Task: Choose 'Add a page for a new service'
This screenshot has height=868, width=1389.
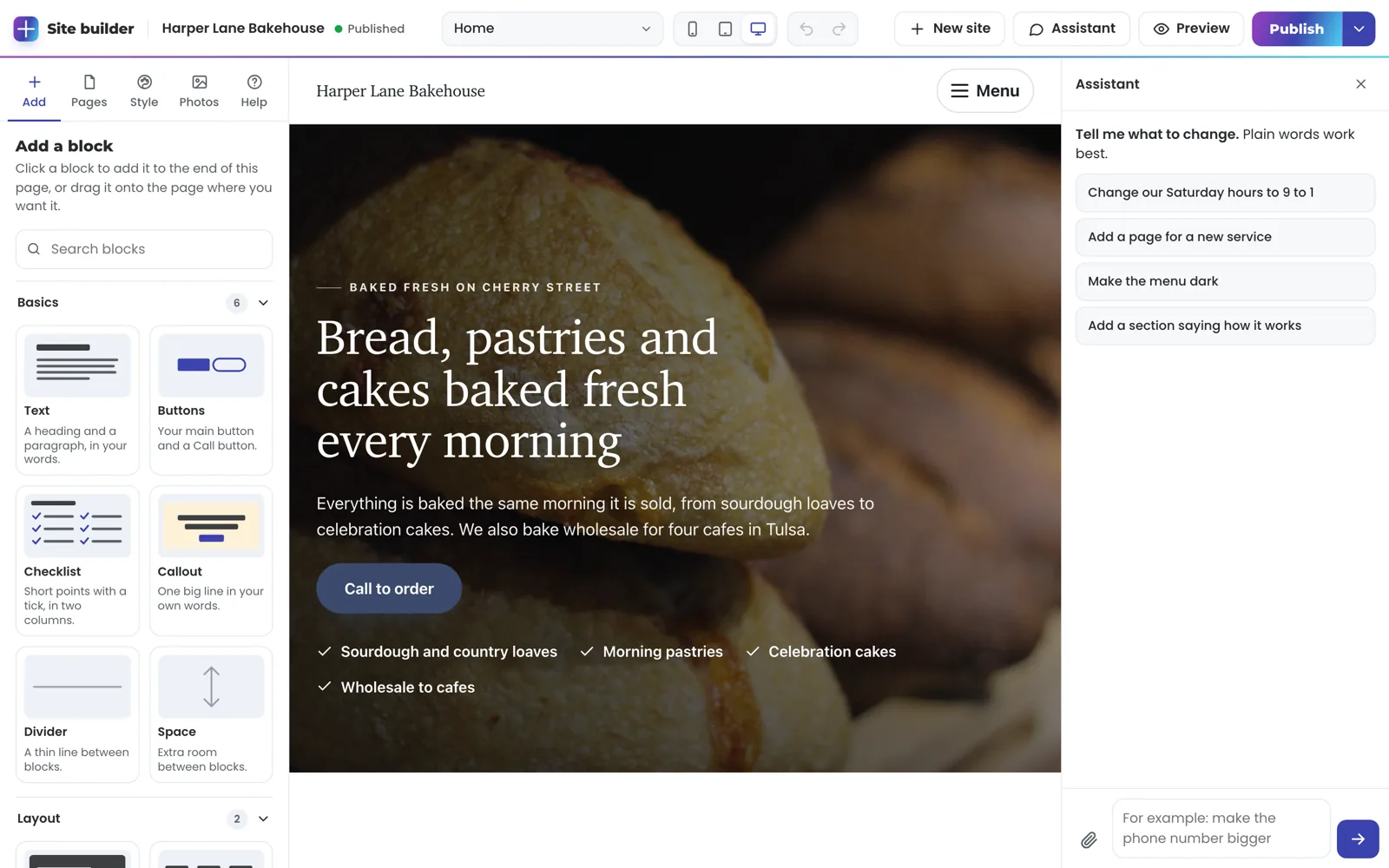Action: 1225,237
